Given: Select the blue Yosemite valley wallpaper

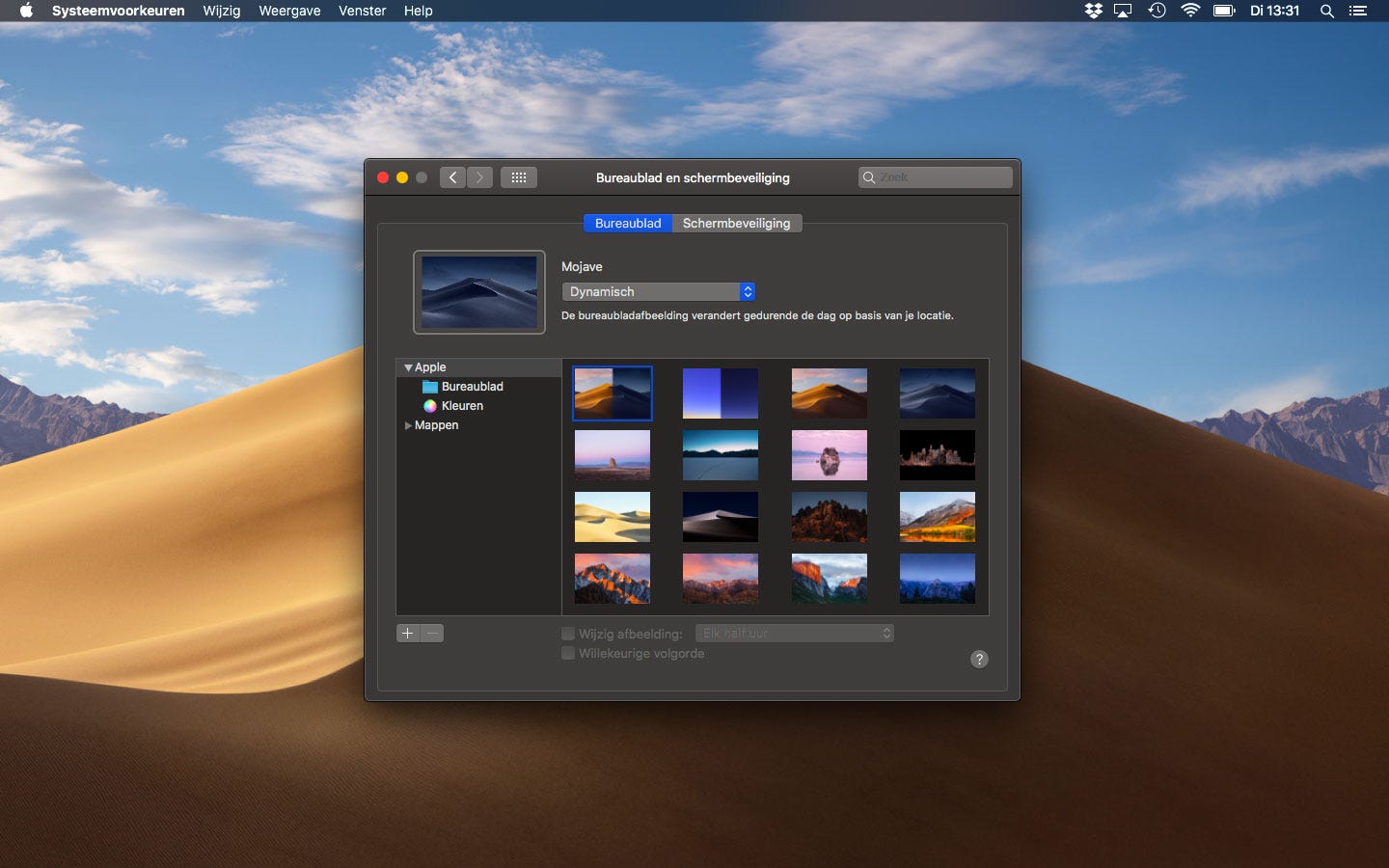Looking at the screenshot, I should tap(938, 579).
